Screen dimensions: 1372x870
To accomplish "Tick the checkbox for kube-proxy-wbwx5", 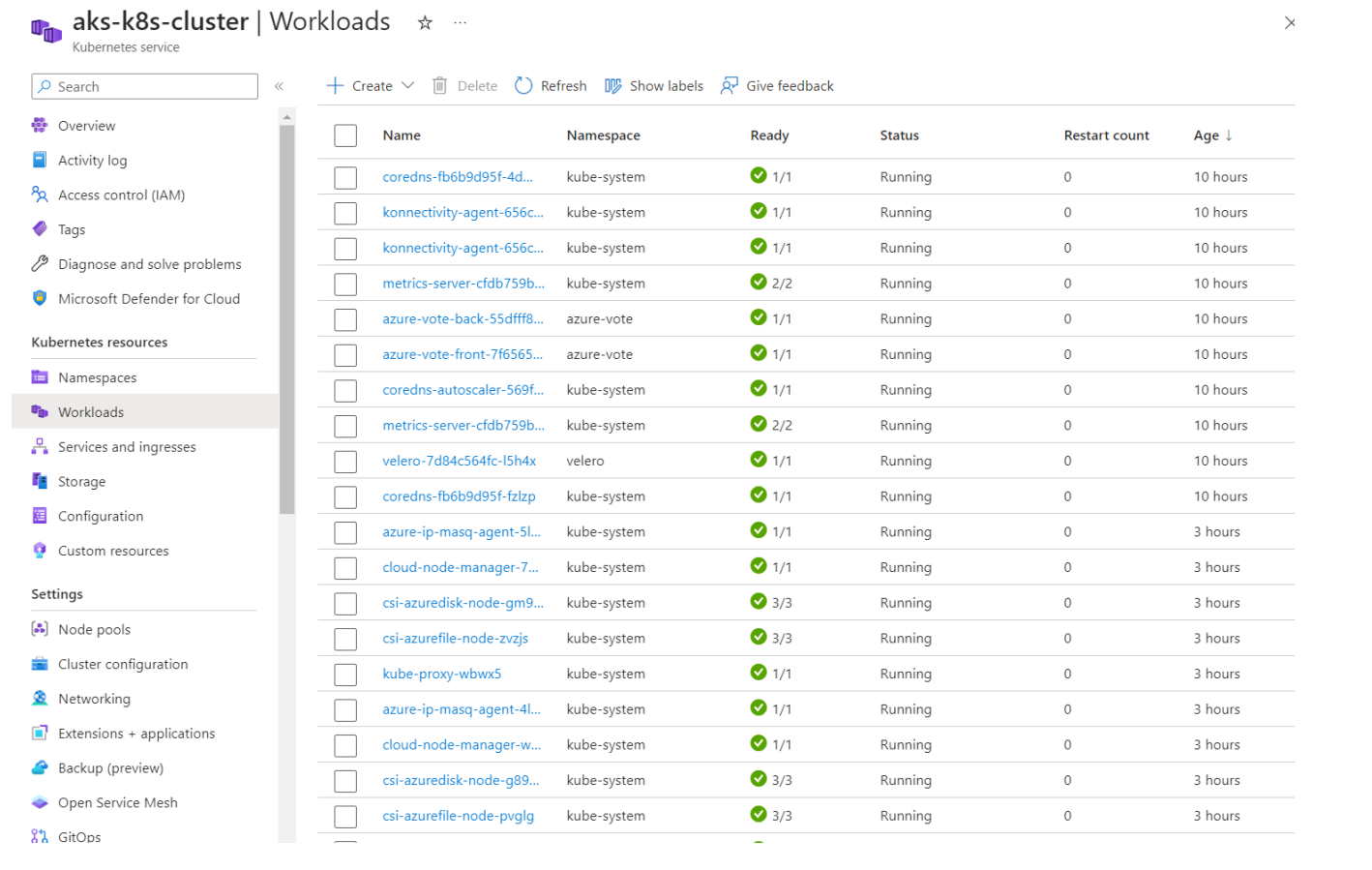I will (x=345, y=675).
